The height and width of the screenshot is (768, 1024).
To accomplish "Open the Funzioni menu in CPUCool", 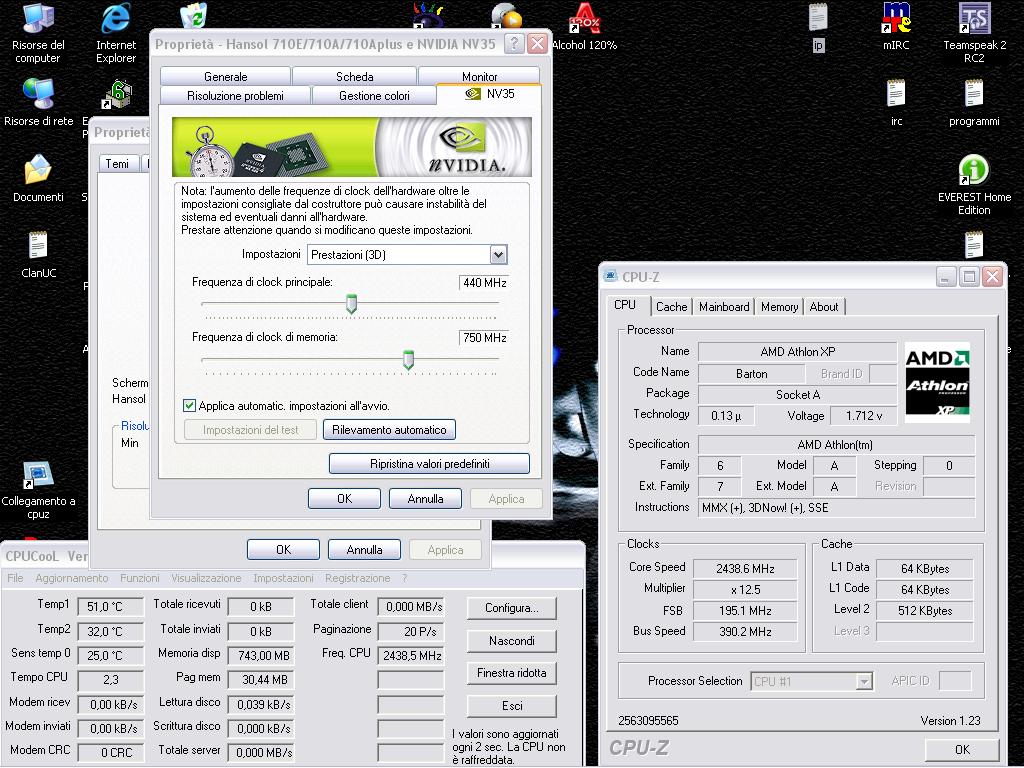I will pos(140,578).
